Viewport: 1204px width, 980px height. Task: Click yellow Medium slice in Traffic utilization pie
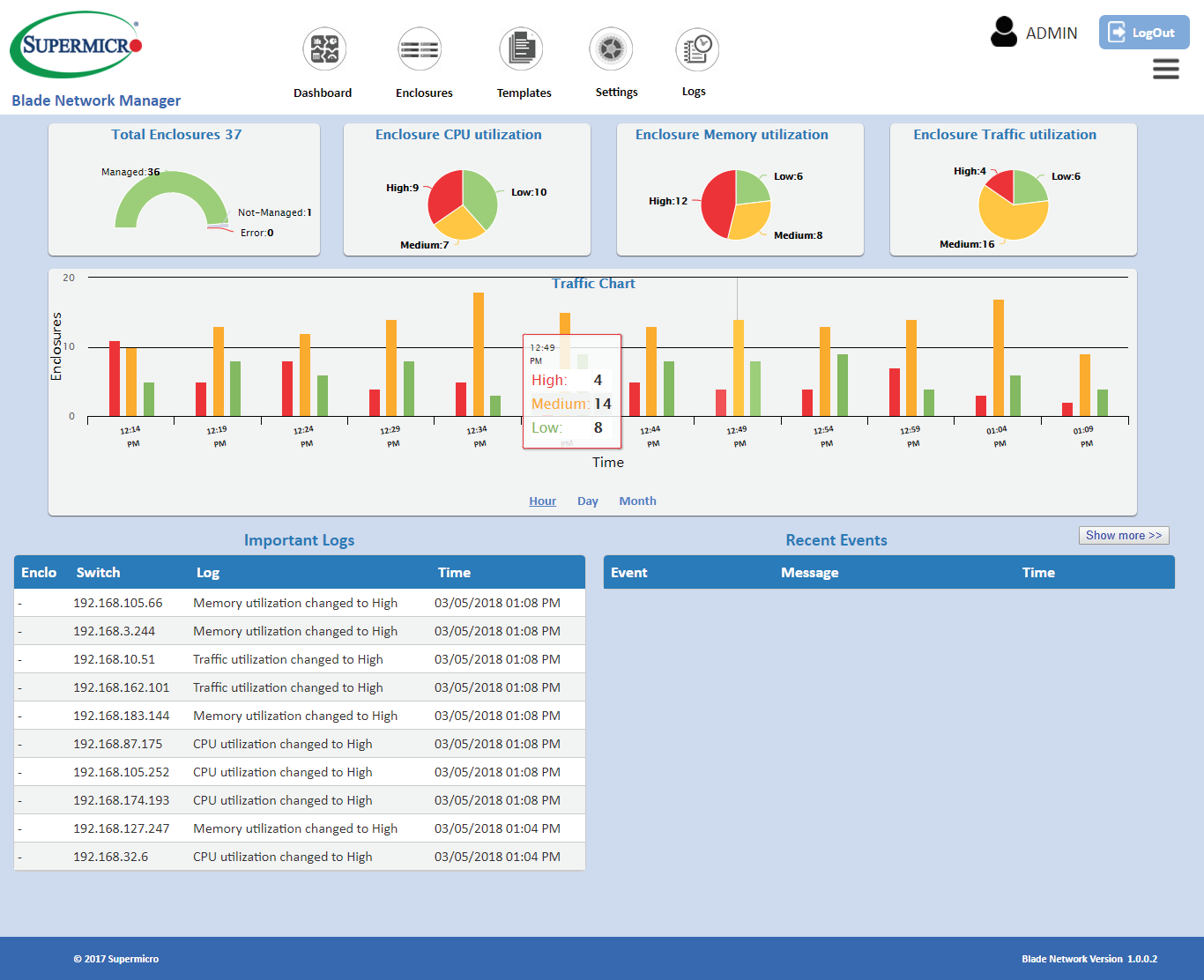point(1014,220)
